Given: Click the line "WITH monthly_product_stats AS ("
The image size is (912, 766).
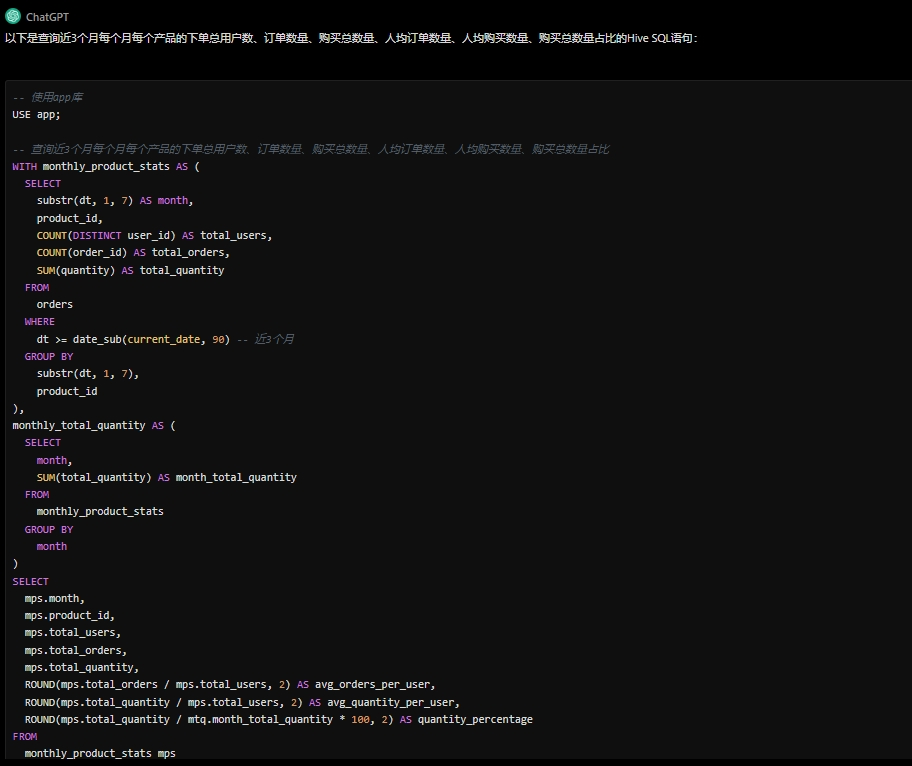Looking at the screenshot, I should point(106,166).
